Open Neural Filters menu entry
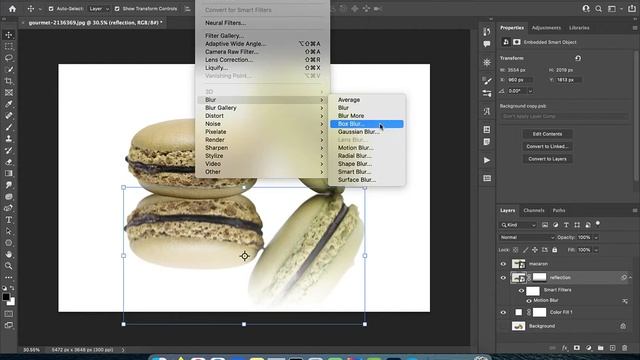The height and width of the screenshot is (360, 640). [x=263, y=23]
